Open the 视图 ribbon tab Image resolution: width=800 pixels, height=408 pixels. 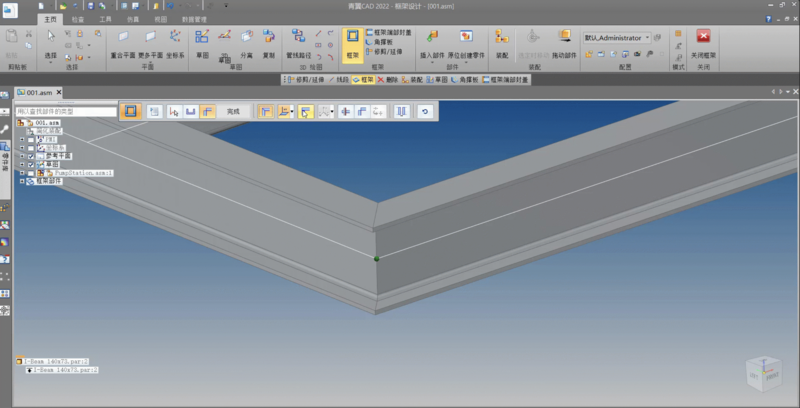[161, 19]
